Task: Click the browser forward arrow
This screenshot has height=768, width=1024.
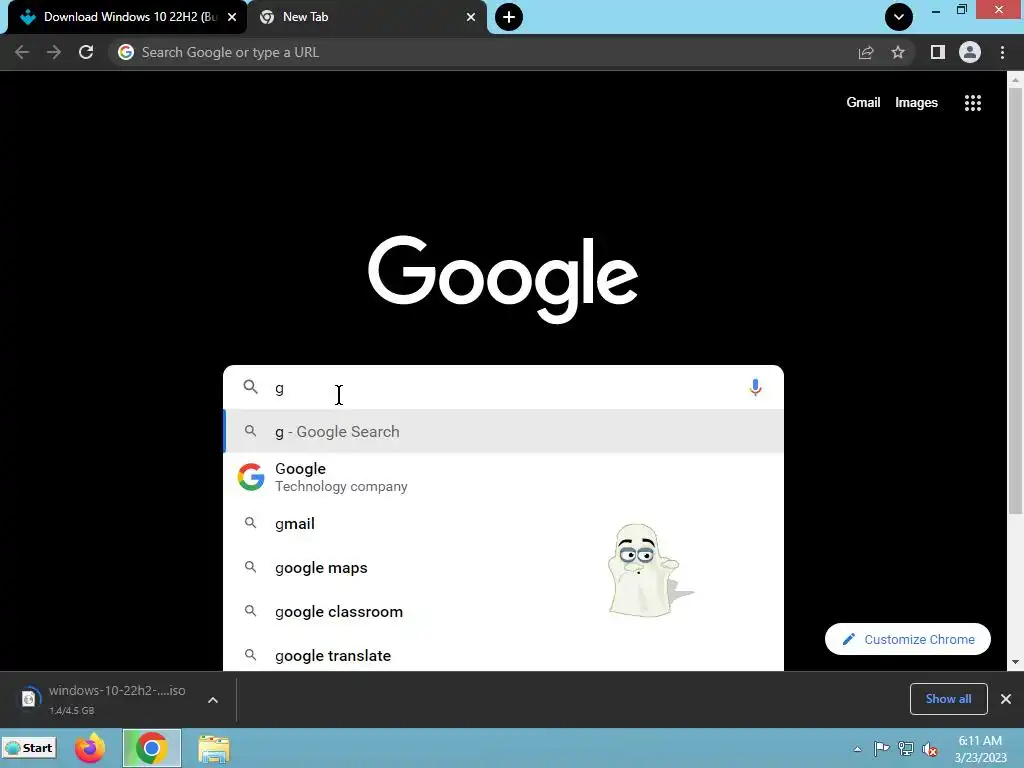Action: pos(54,52)
